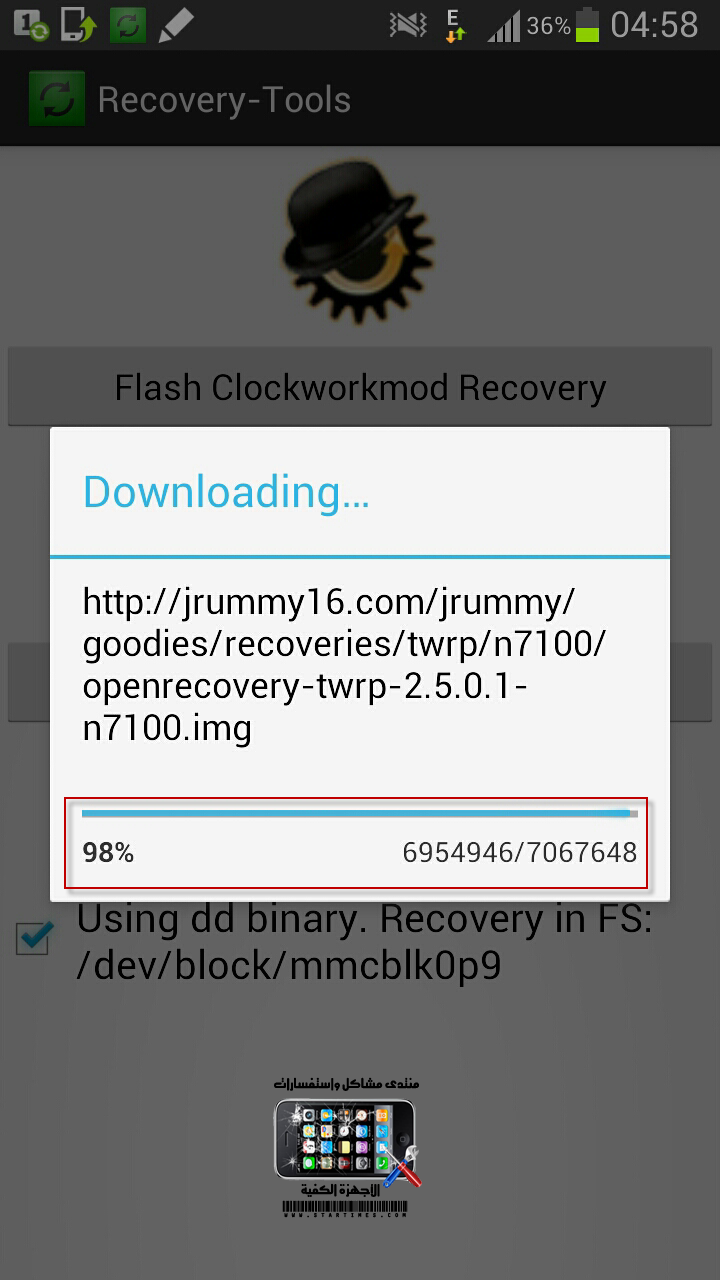Image resolution: width=720 pixels, height=1280 pixels.
Task: Tap the green refresh notification icon
Action: point(128,24)
